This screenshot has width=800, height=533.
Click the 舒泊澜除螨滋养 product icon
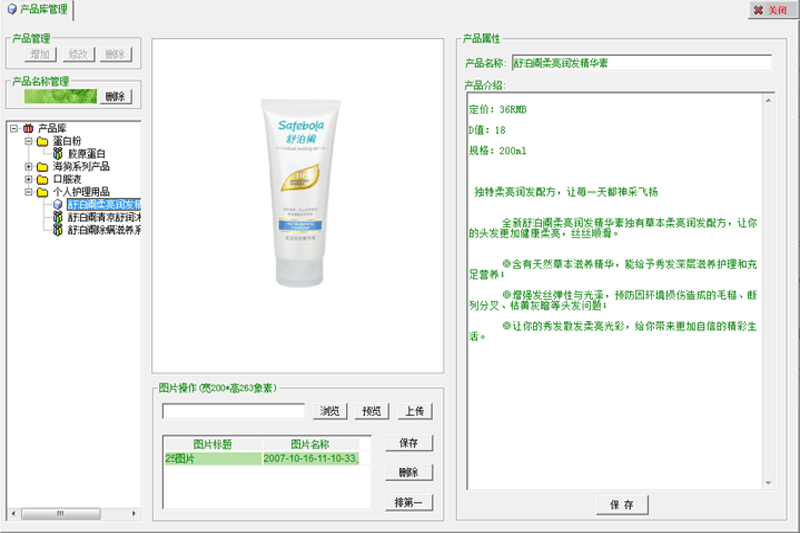[58, 230]
